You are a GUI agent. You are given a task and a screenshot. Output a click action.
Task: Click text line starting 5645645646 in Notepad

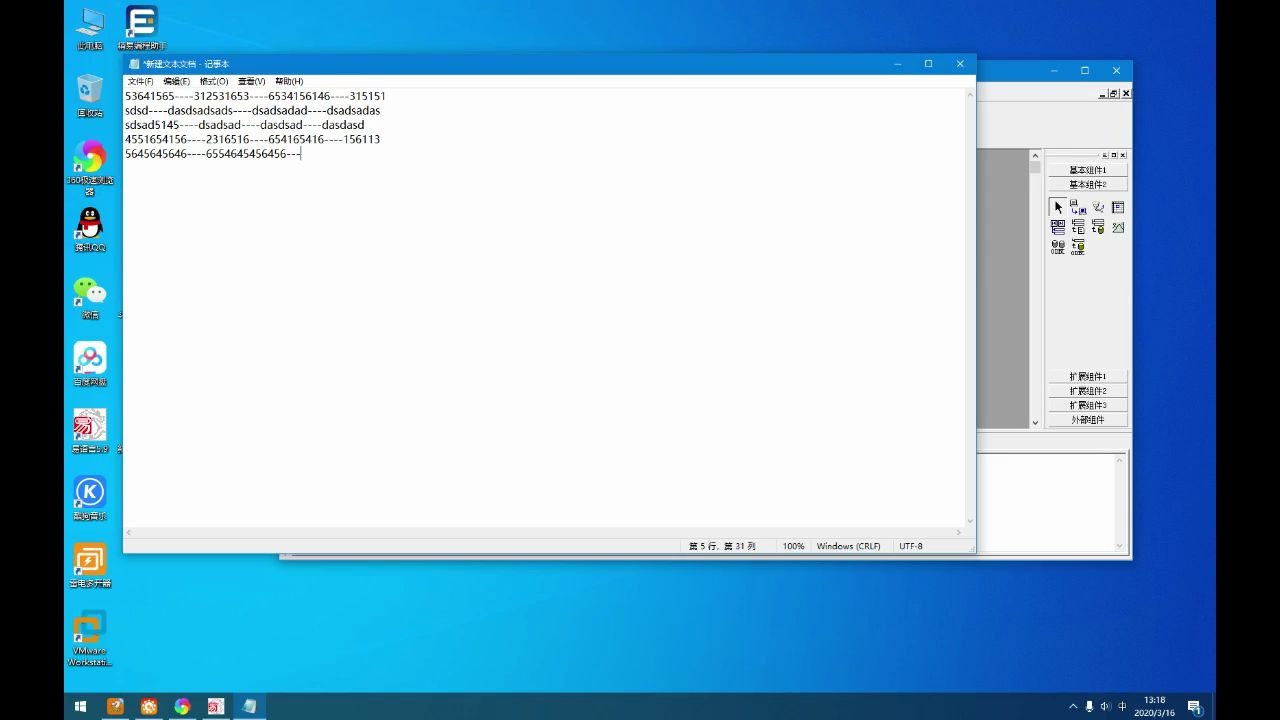213,154
